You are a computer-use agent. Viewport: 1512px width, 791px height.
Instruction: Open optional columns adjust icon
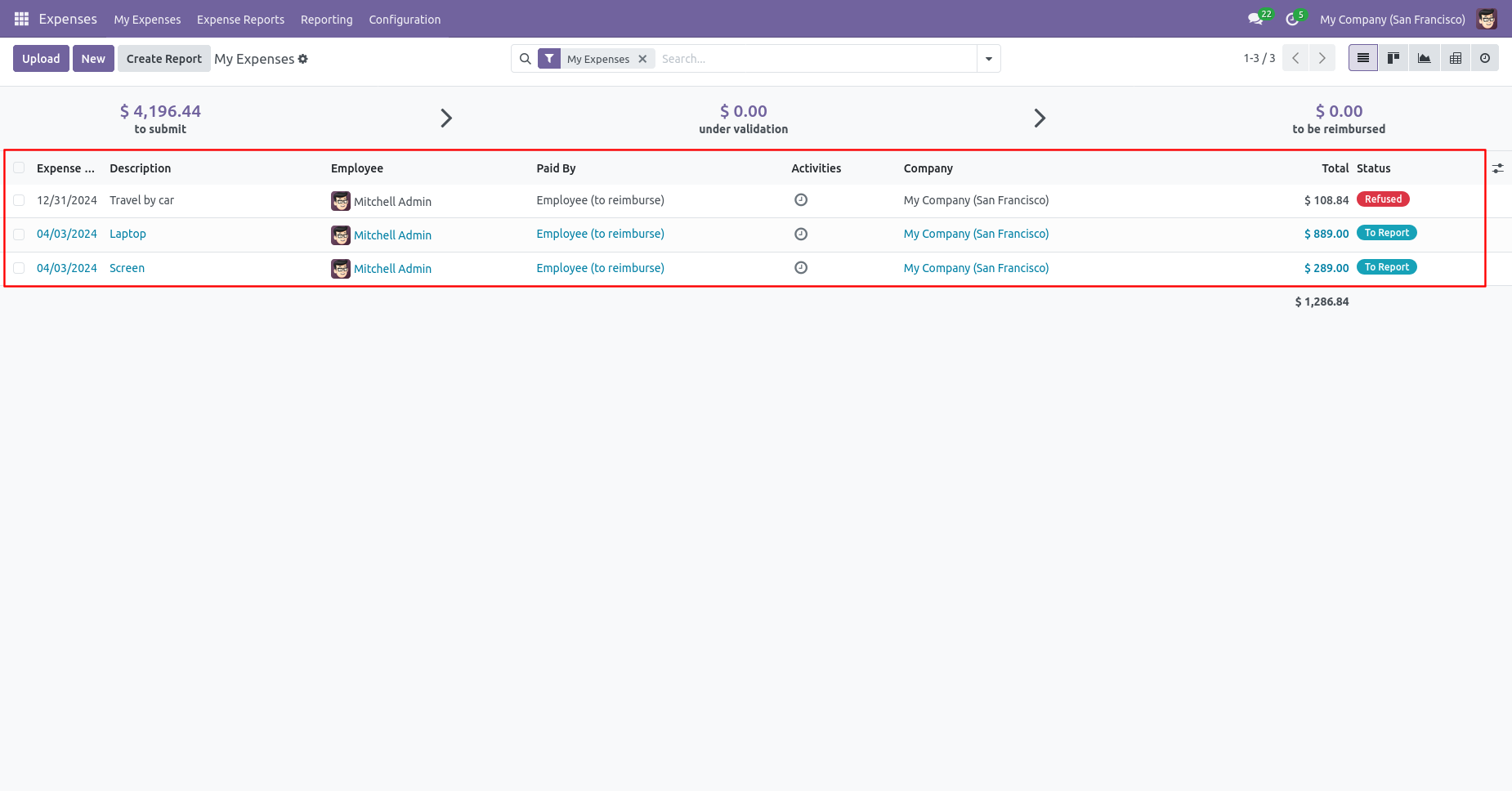[x=1498, y=168]
